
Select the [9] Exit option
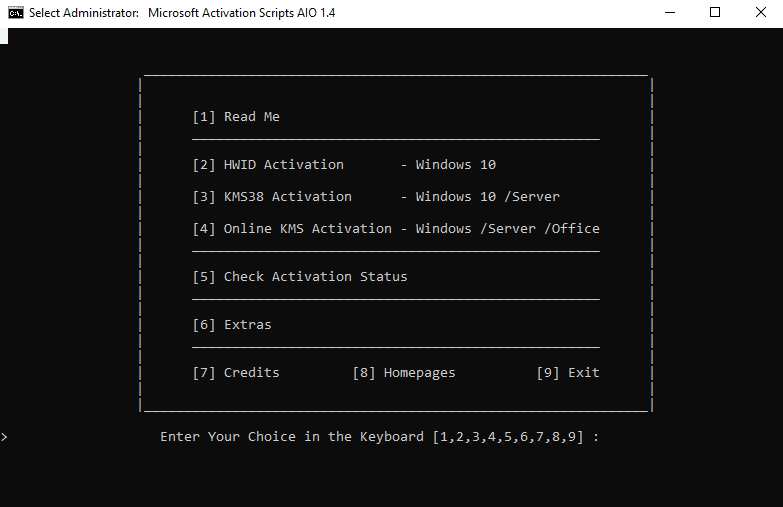click(568, 373)
